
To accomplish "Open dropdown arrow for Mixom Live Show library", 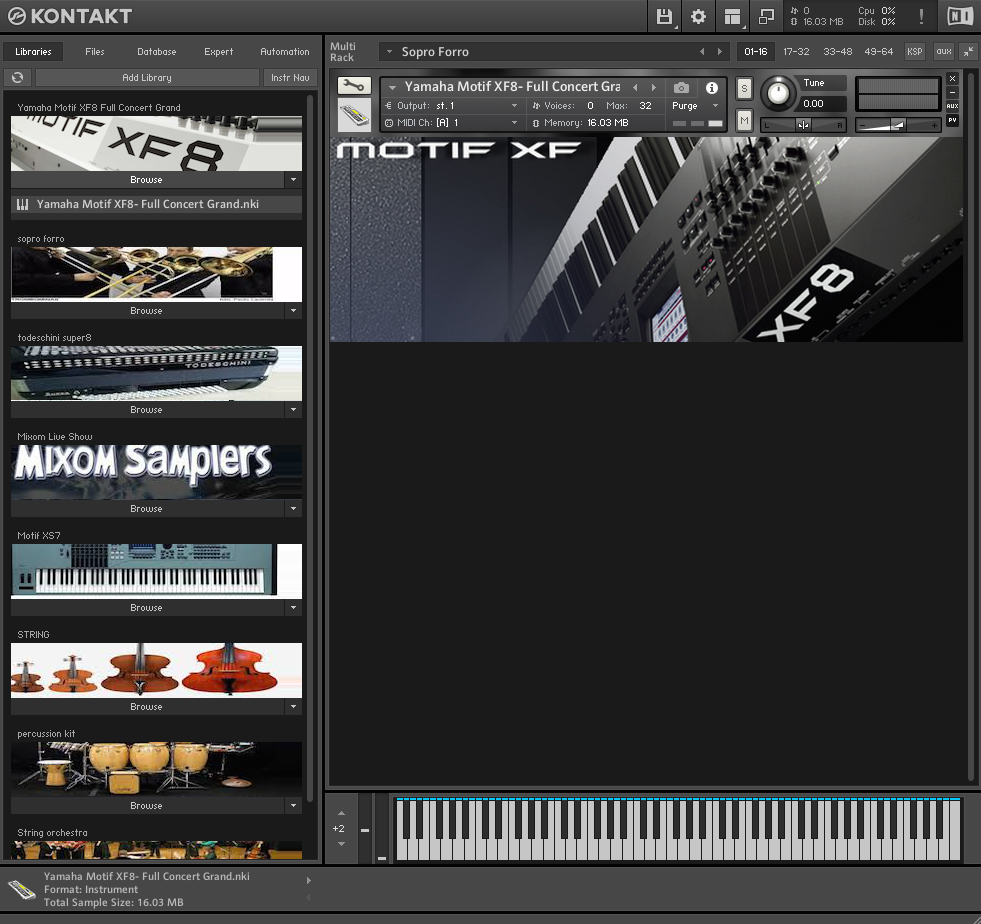I will click(293, 509).
